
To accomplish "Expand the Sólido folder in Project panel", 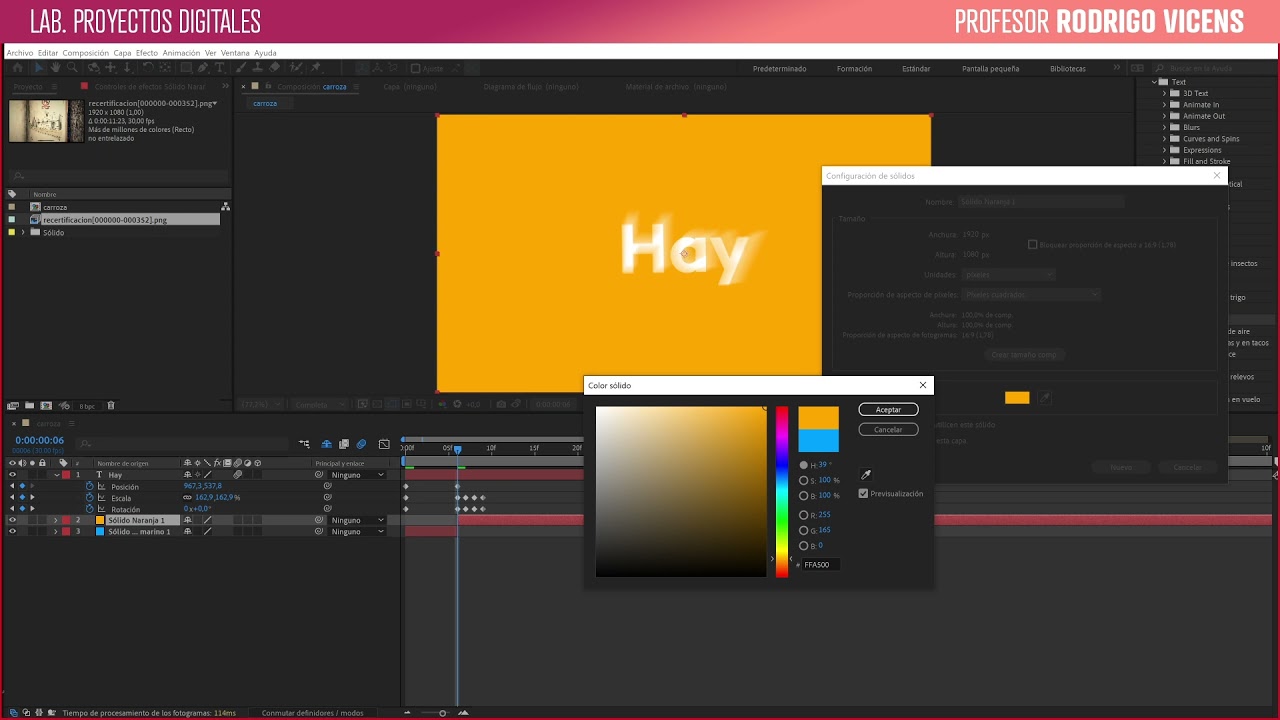I will [x=23, y=232].
